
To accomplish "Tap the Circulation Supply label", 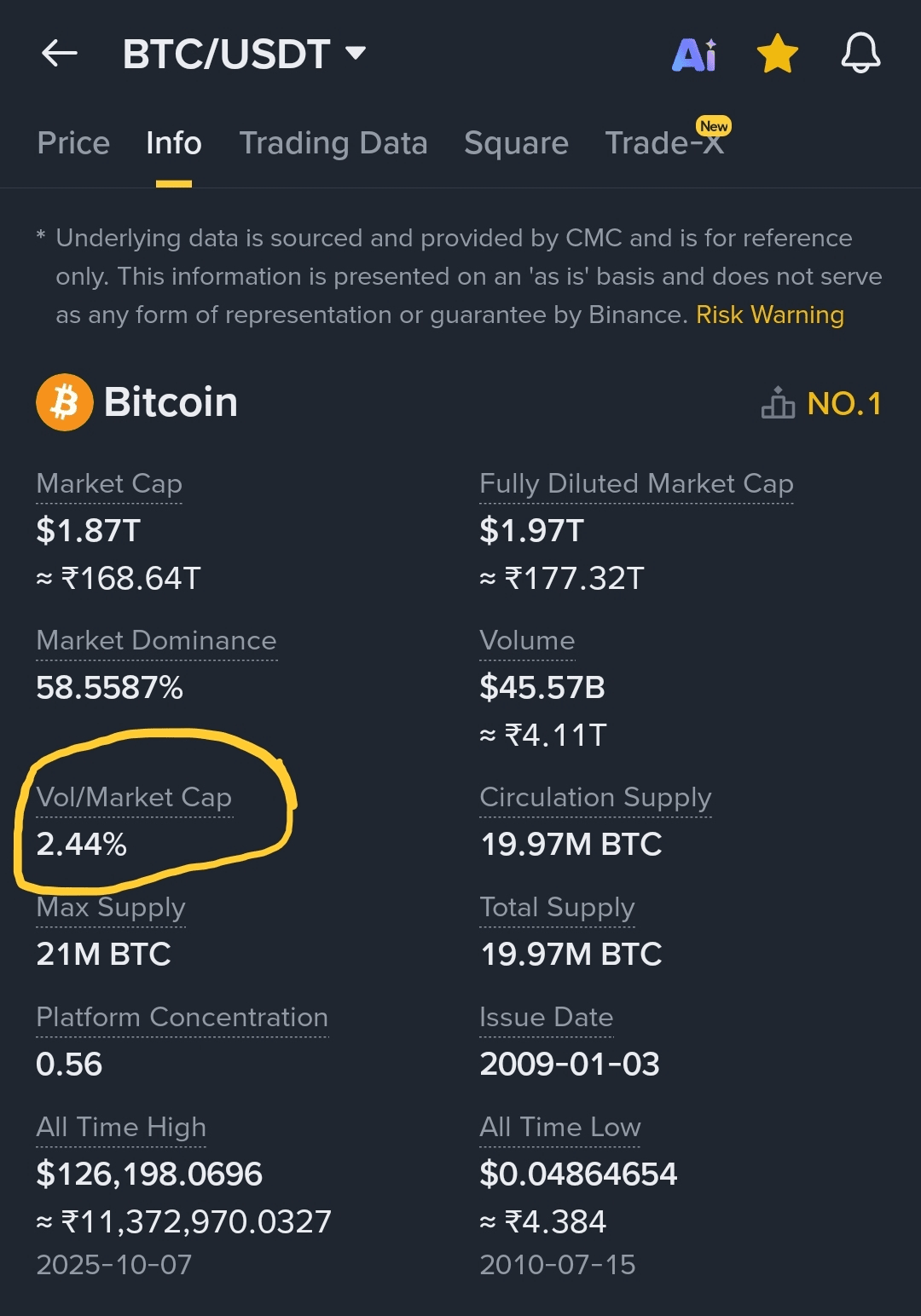I will pos(595,798).
